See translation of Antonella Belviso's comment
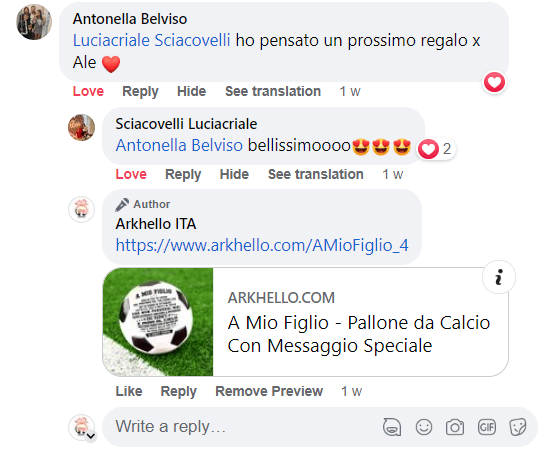Screen dimensions: 547x458 click(273, 91)
